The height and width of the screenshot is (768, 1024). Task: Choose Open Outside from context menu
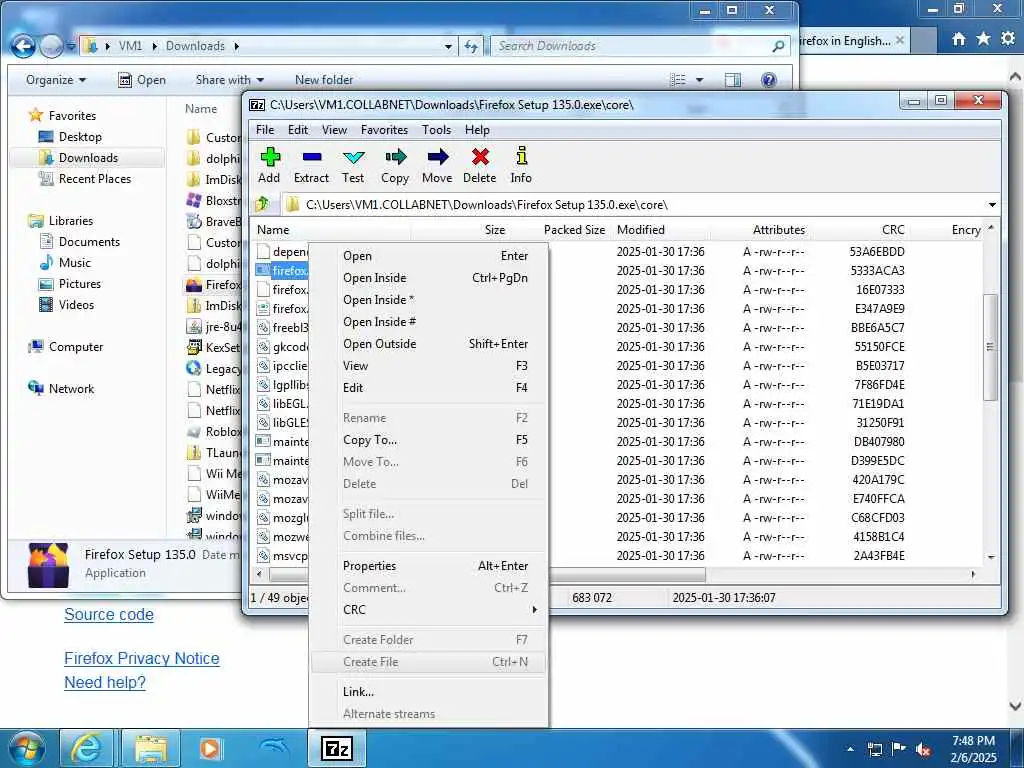pyautogui.click(x=379, y=344)
